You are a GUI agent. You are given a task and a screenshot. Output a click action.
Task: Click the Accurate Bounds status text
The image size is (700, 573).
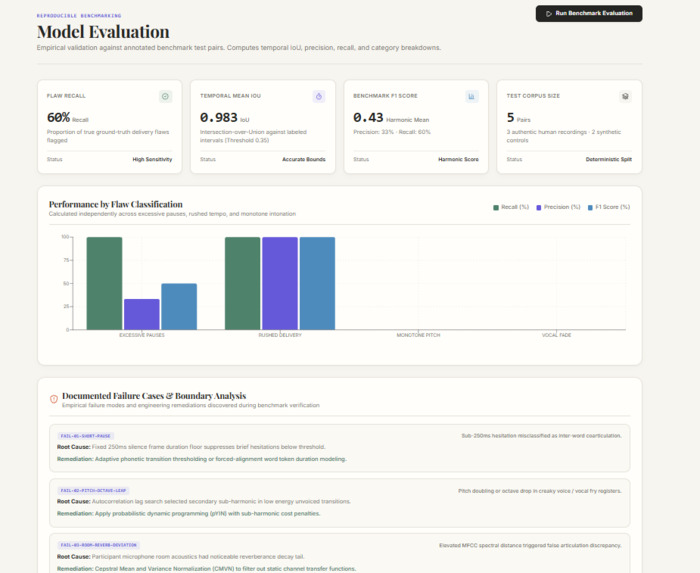[x=304, y=159]
